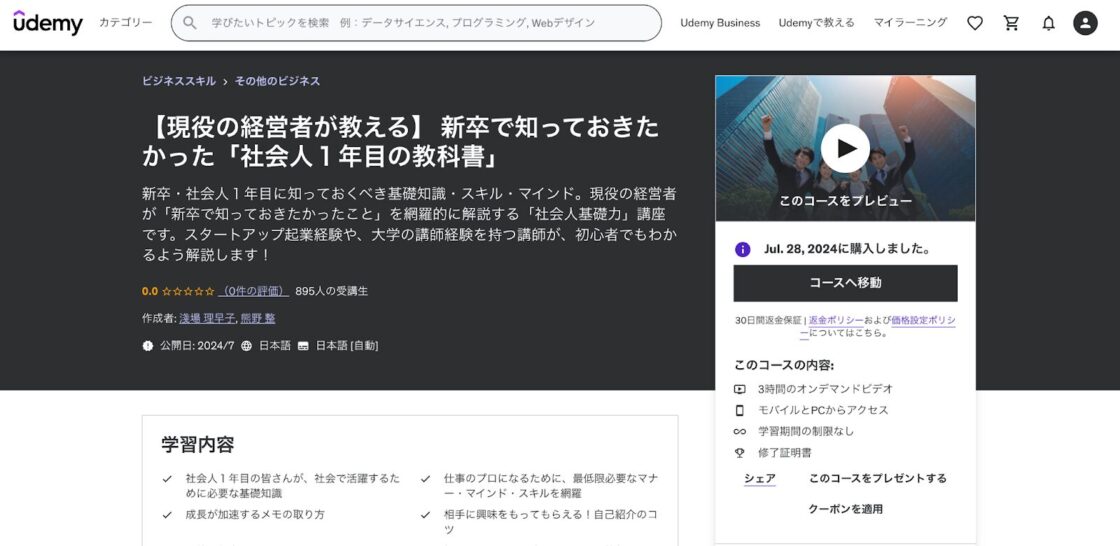Click the Udemy logo
Screen dimensions: 1120x546
coord(48,22)
